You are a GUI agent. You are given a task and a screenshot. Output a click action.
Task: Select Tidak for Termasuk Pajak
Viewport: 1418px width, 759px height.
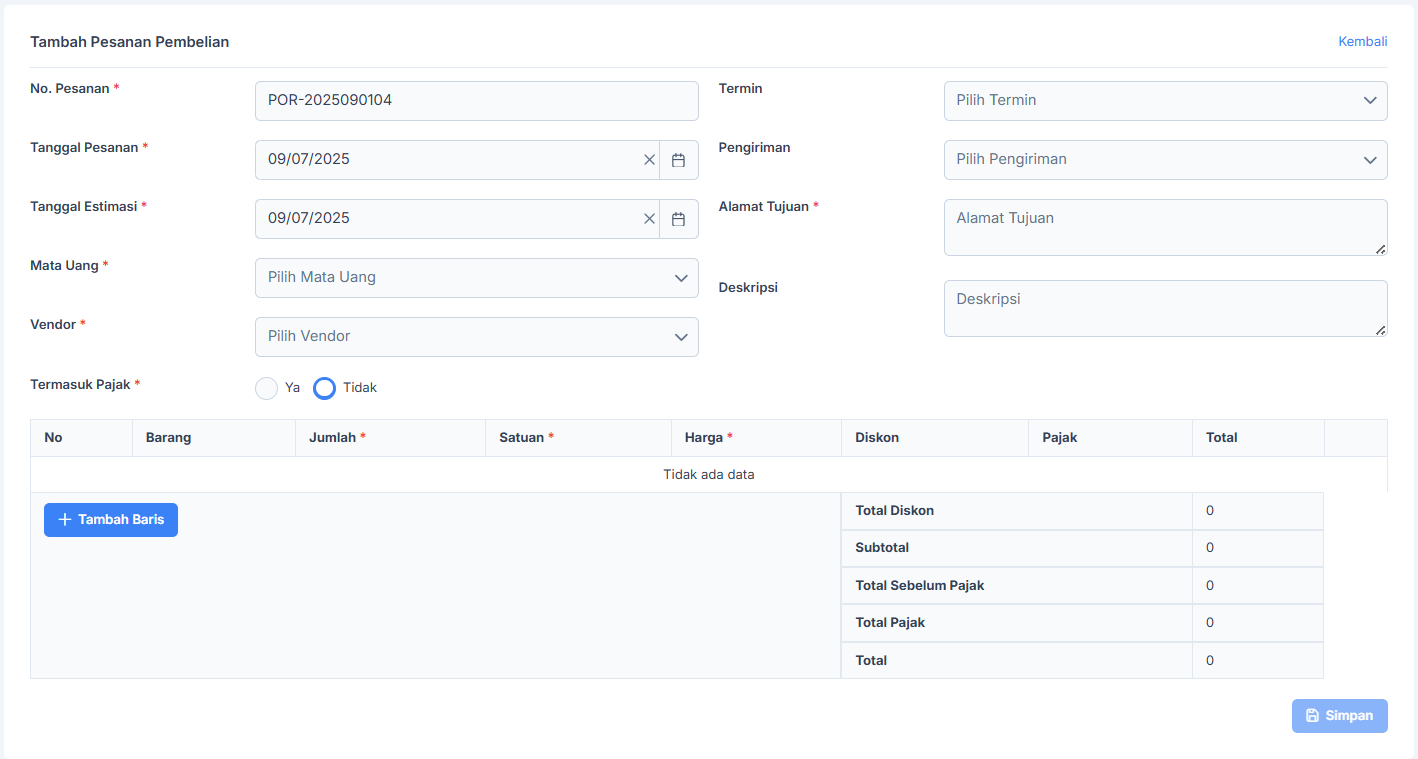(324, 388)
